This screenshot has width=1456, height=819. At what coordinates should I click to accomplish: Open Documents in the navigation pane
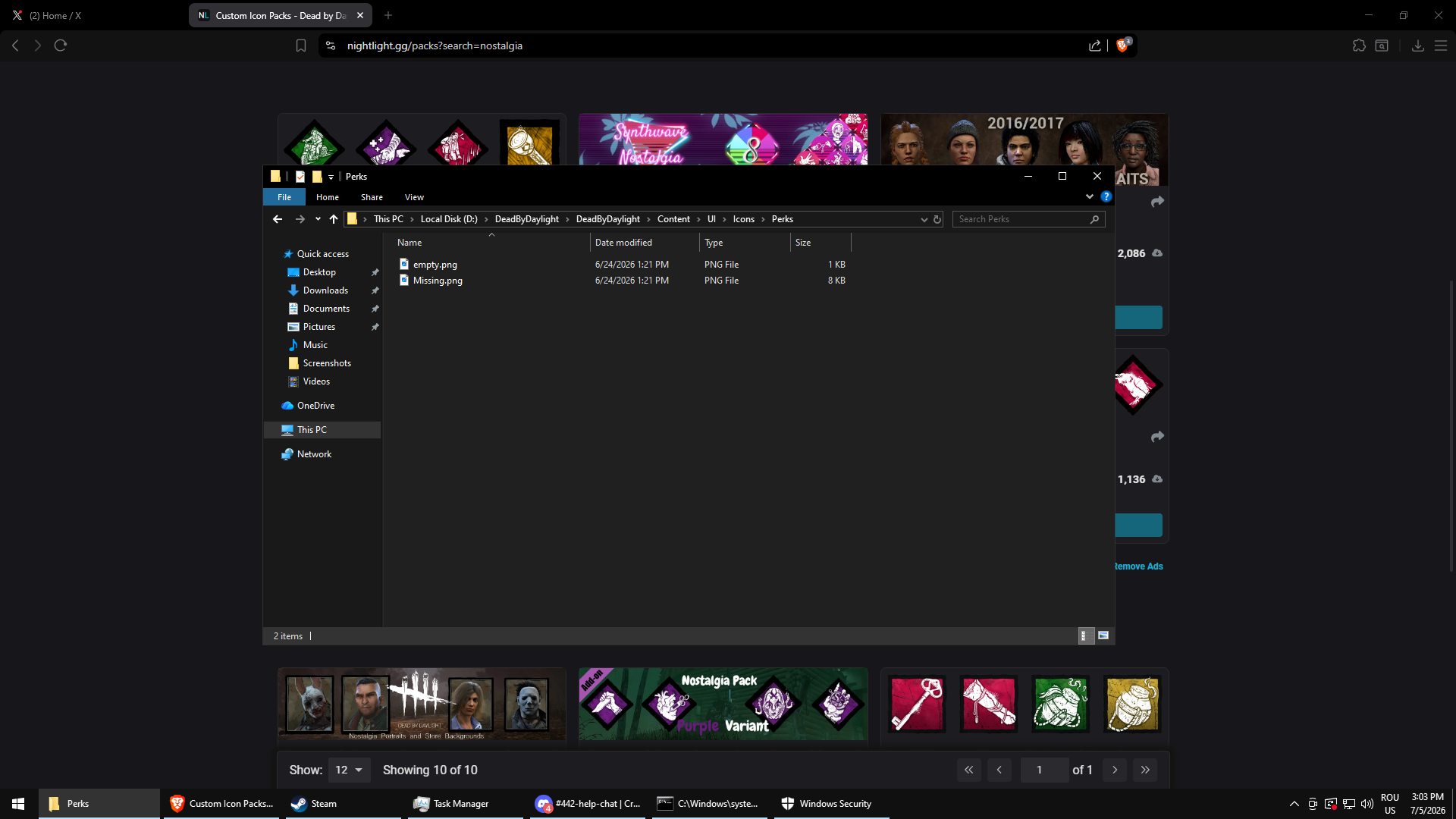(326, 309)
